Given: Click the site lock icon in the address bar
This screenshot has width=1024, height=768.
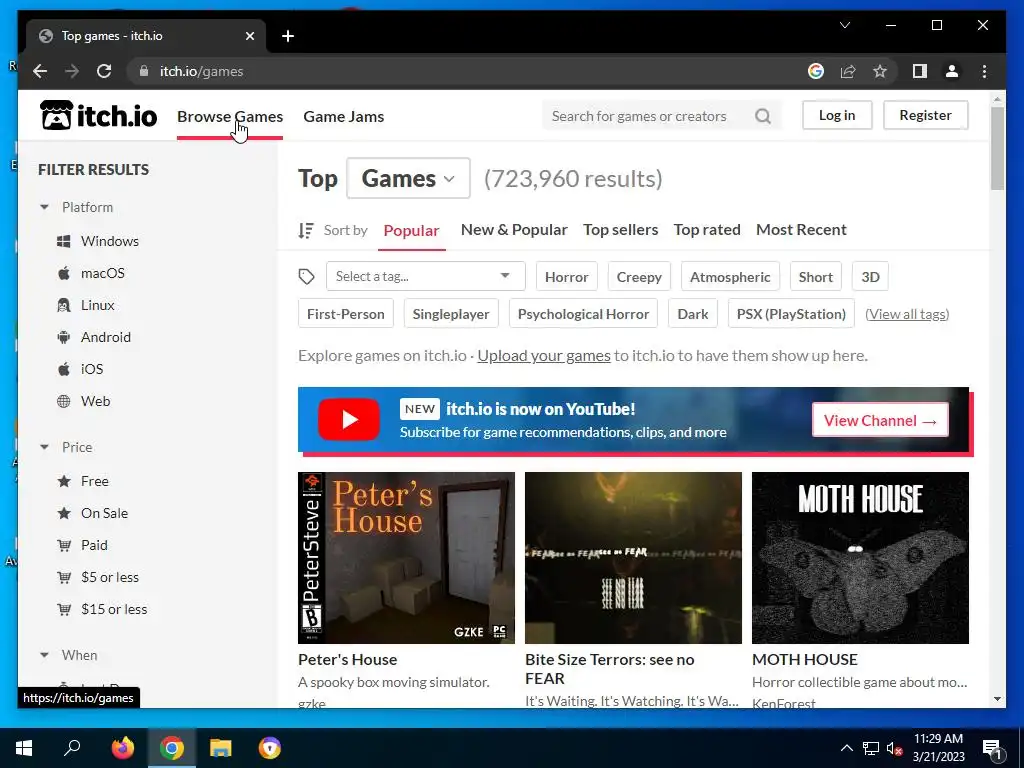Looking at the screenshot, I should (x=144, y=71).
